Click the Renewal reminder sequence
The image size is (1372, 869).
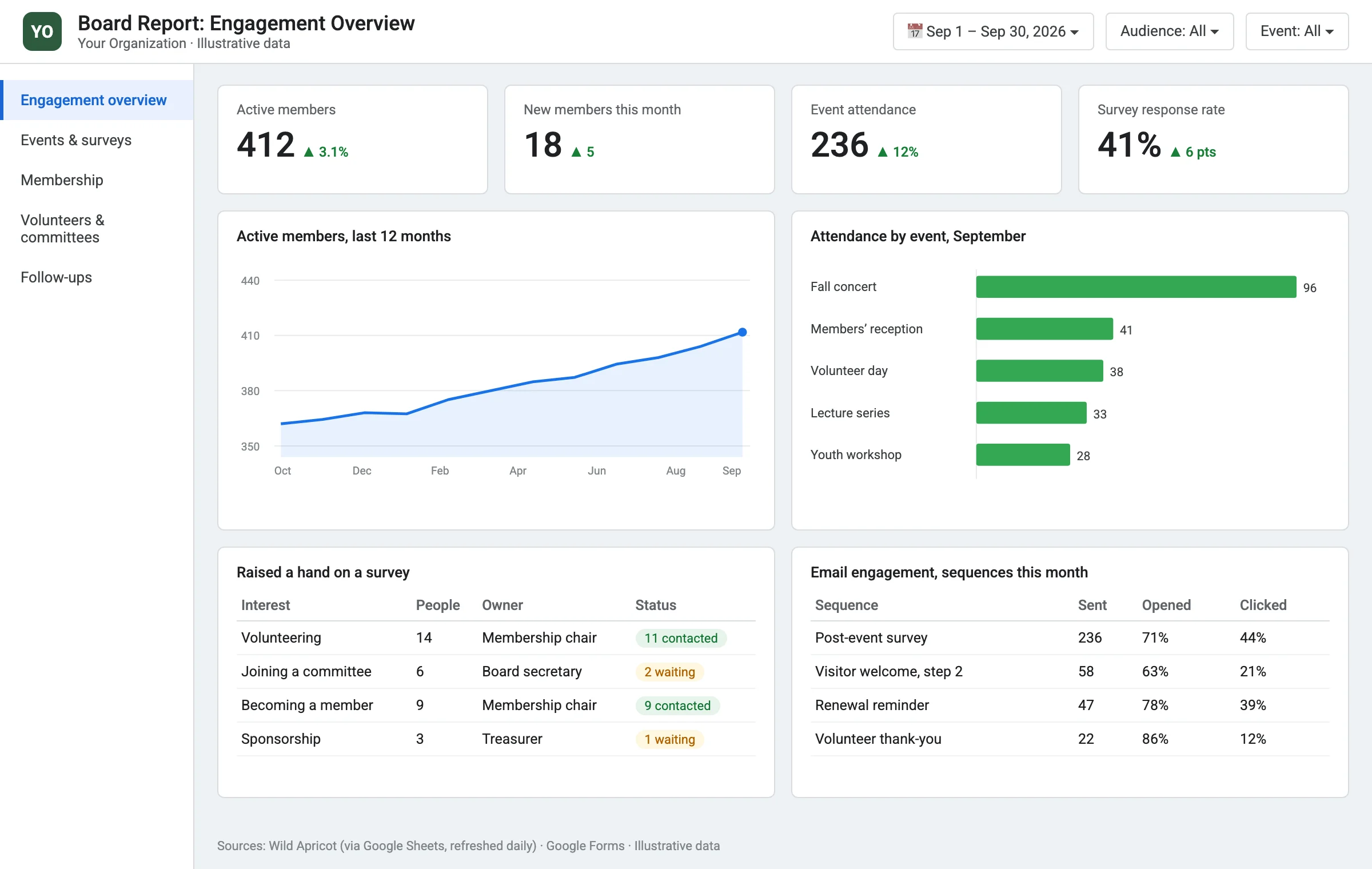point(1070,705)
